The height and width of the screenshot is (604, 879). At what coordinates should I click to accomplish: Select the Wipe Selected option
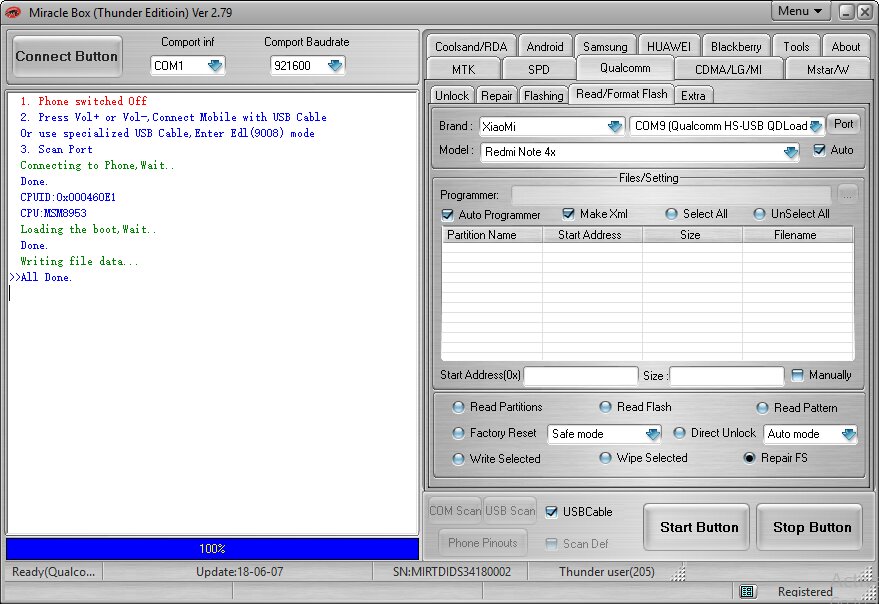tap(605, 458)
